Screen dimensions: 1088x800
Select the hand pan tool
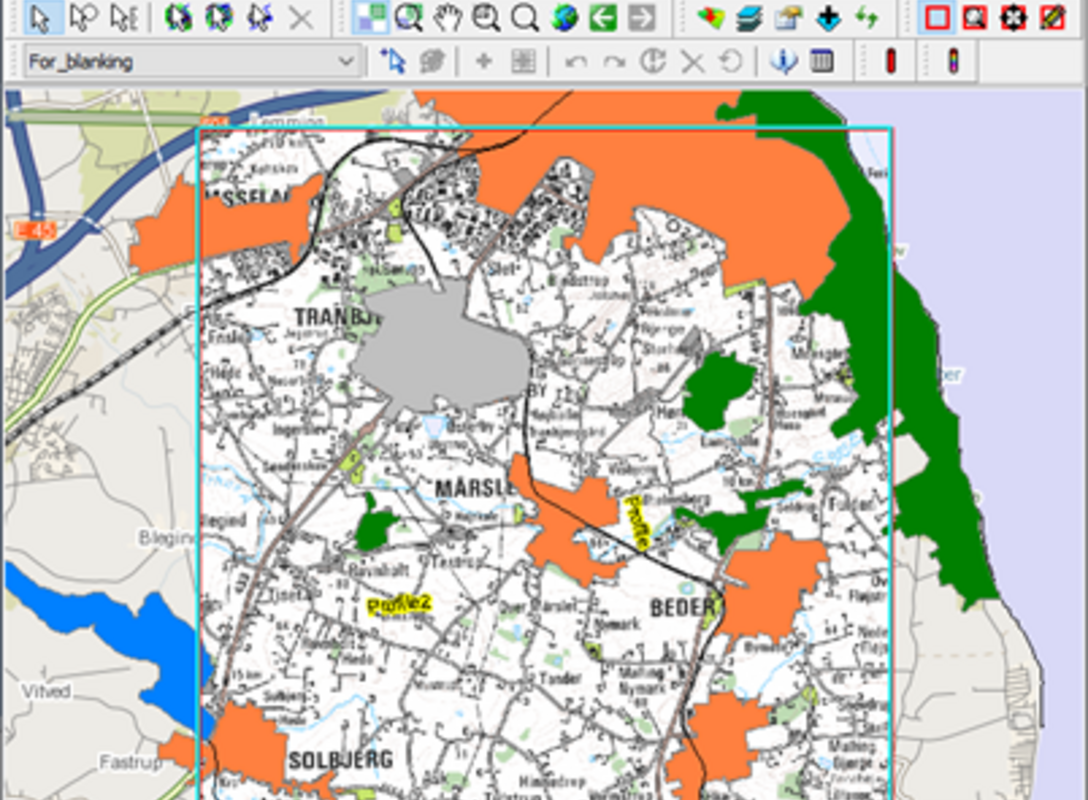tap(448, 17)
